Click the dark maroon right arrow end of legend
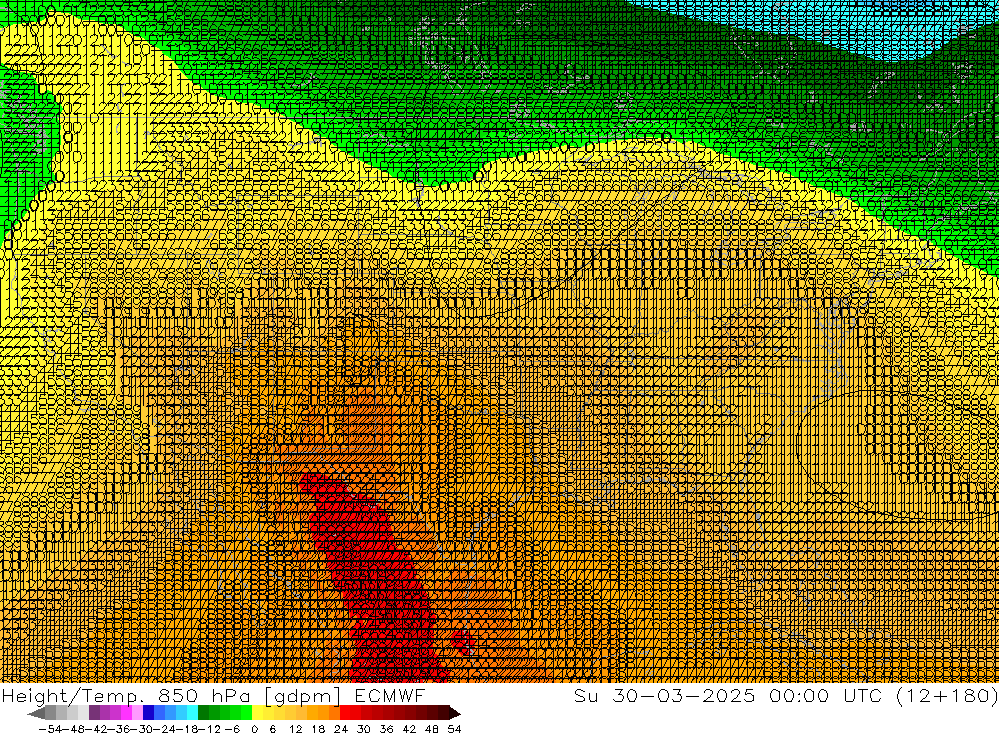 455,713
